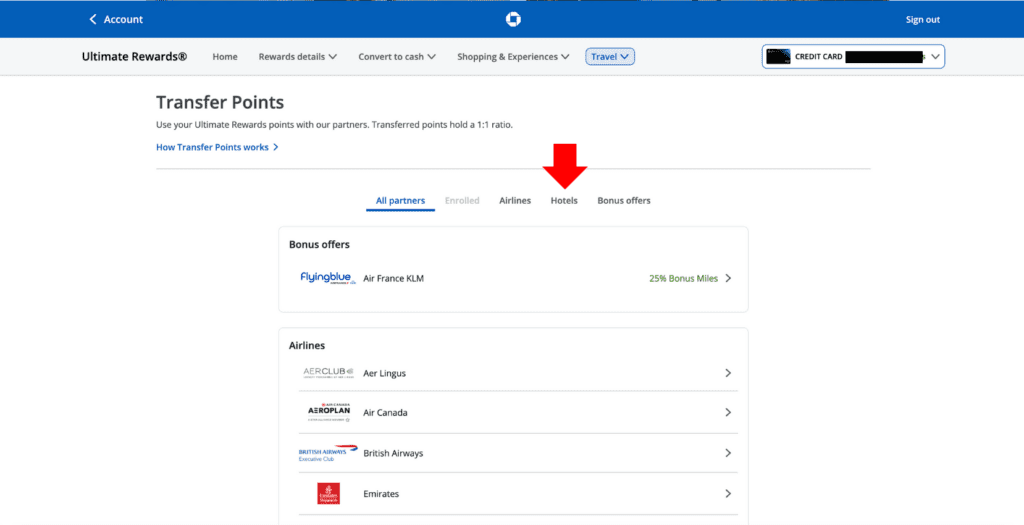Switch to the Airlines tab
The image size is (1024, 525).
515,200
